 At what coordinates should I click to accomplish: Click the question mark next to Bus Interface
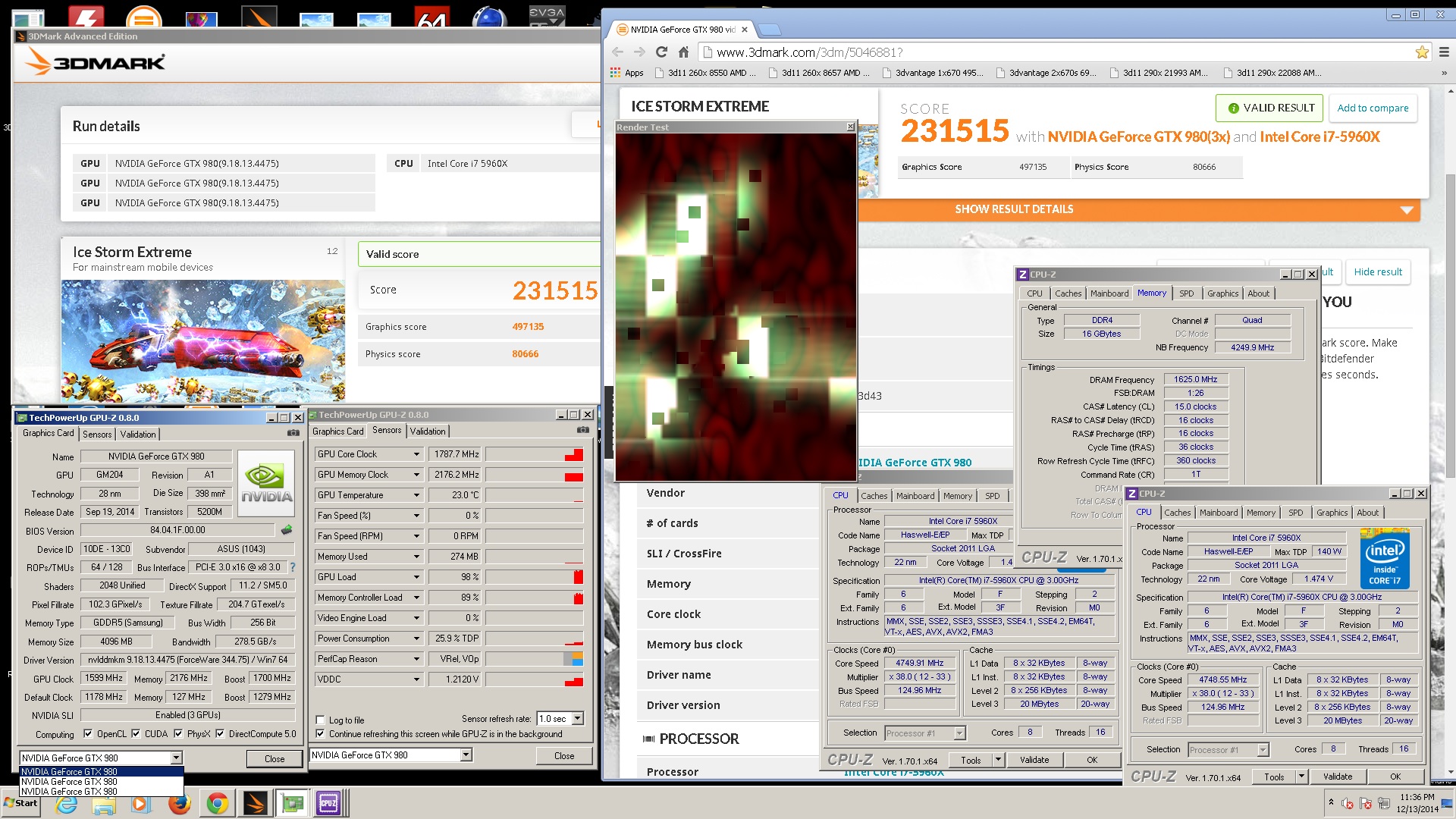293,566
